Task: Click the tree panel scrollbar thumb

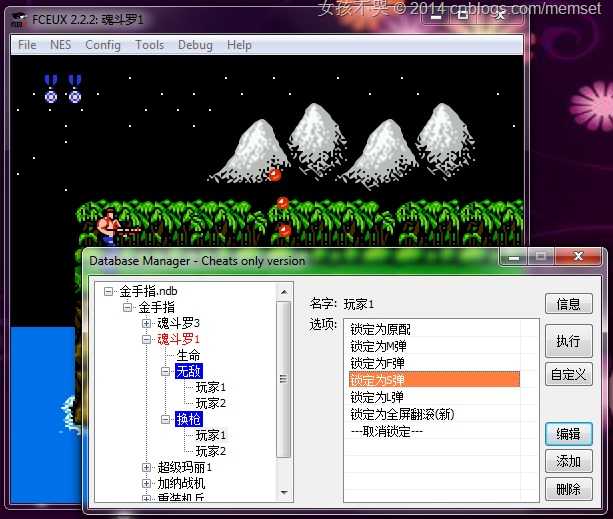Action: (x=284, y=379)
